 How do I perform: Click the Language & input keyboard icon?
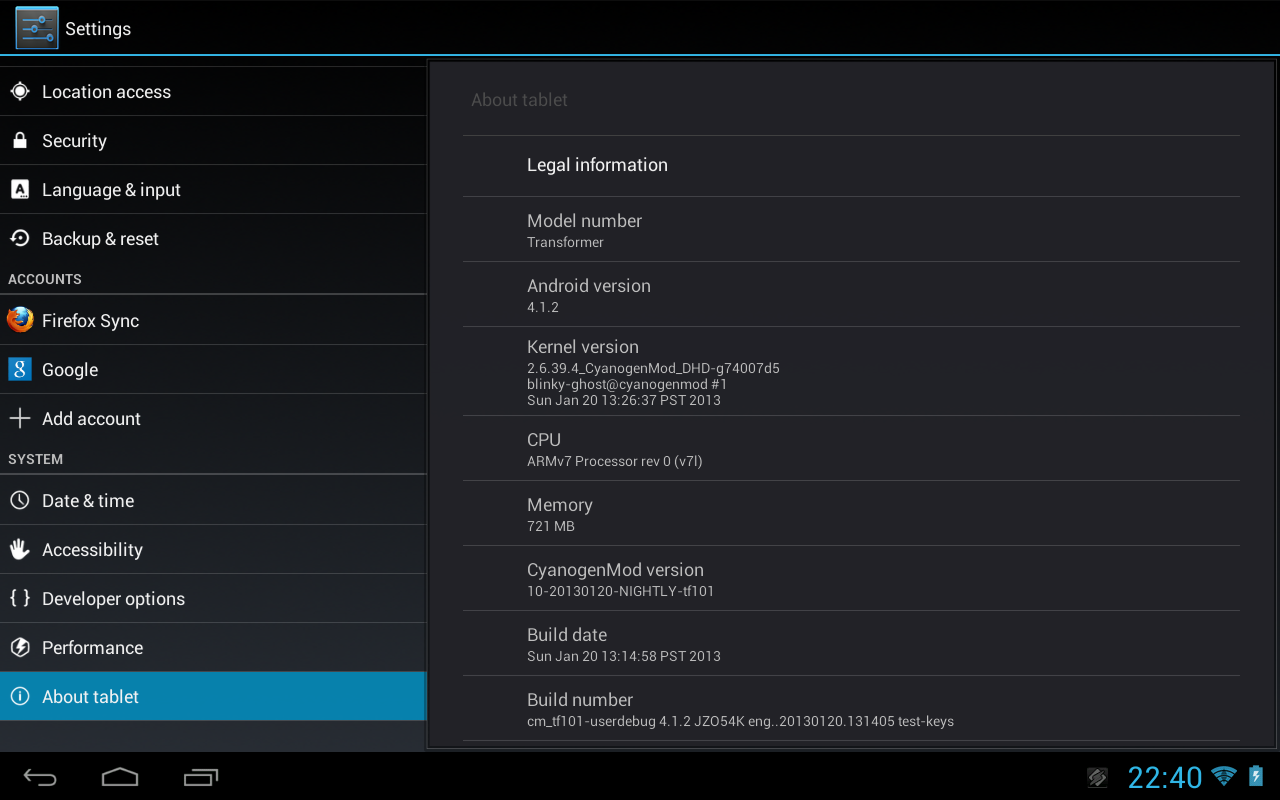(20, 190)
